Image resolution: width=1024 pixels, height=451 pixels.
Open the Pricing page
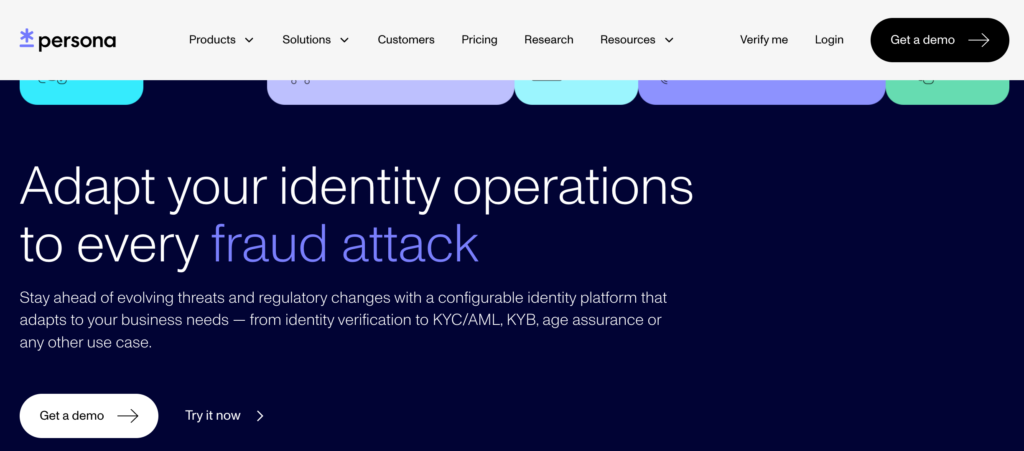[479, 40]
